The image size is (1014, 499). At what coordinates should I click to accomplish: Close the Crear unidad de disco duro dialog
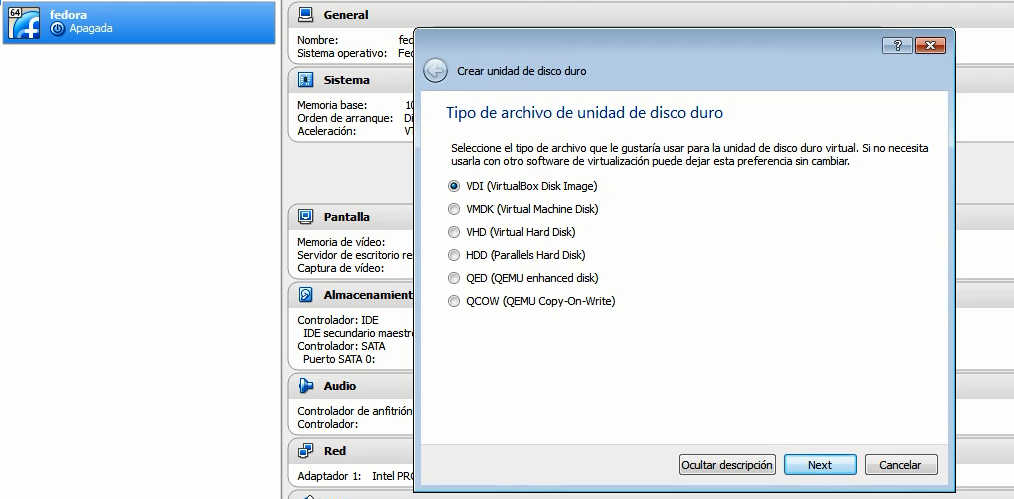pyautogui.click(x=931, y=45)
